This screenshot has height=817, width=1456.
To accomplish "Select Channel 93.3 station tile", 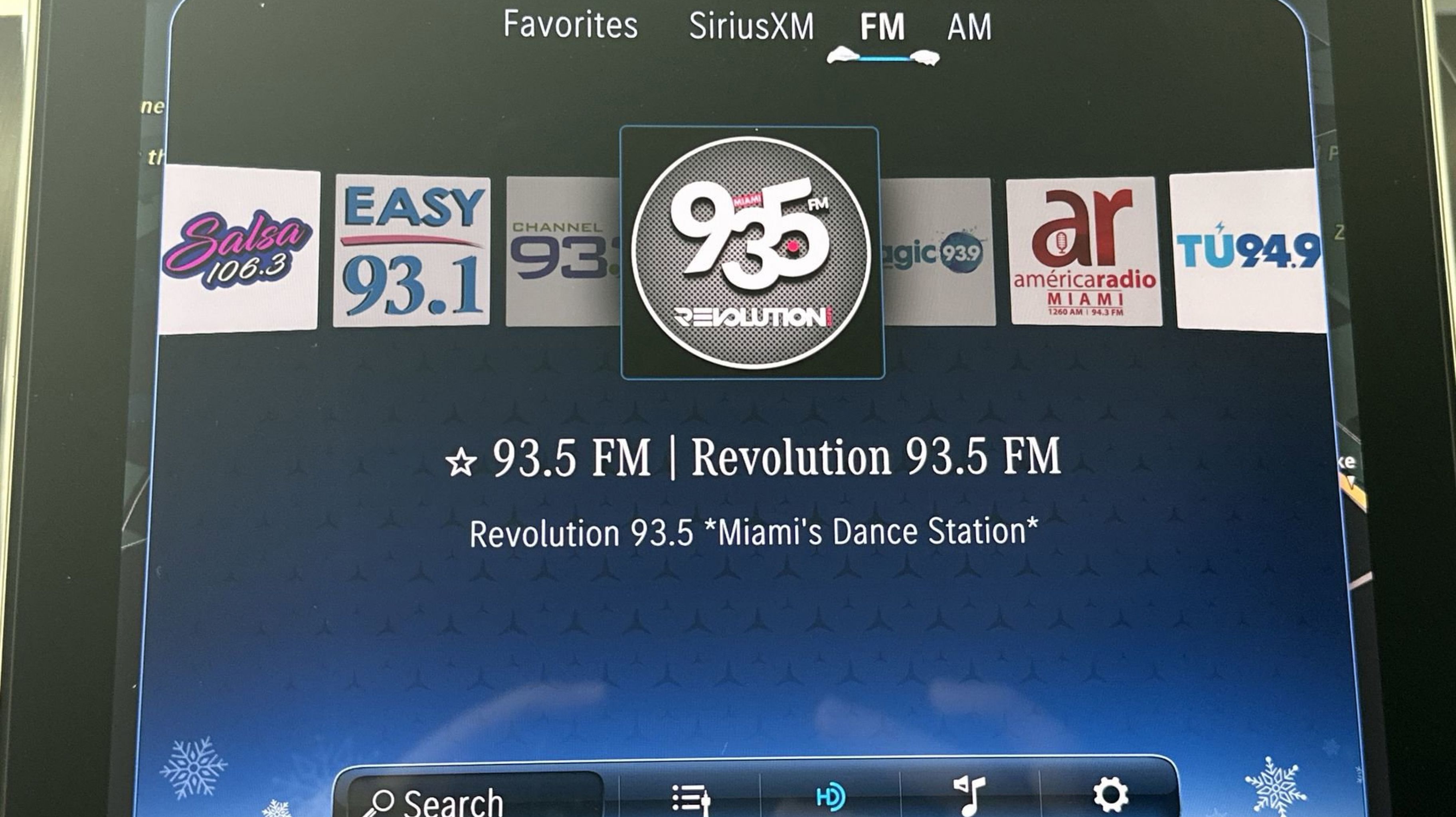I will click(x=562, y=251).
